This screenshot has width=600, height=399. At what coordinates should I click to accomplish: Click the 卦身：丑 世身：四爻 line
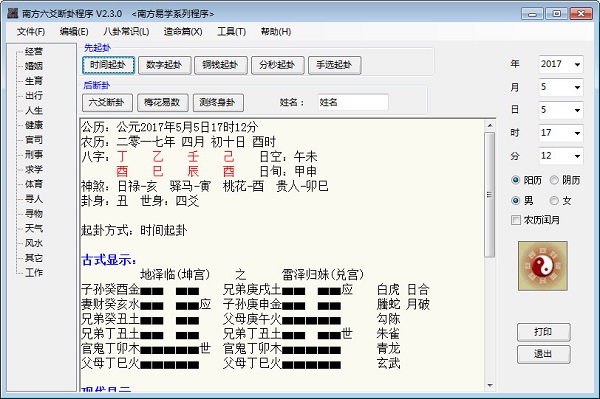pyautogui.click(x=140, y=201)
